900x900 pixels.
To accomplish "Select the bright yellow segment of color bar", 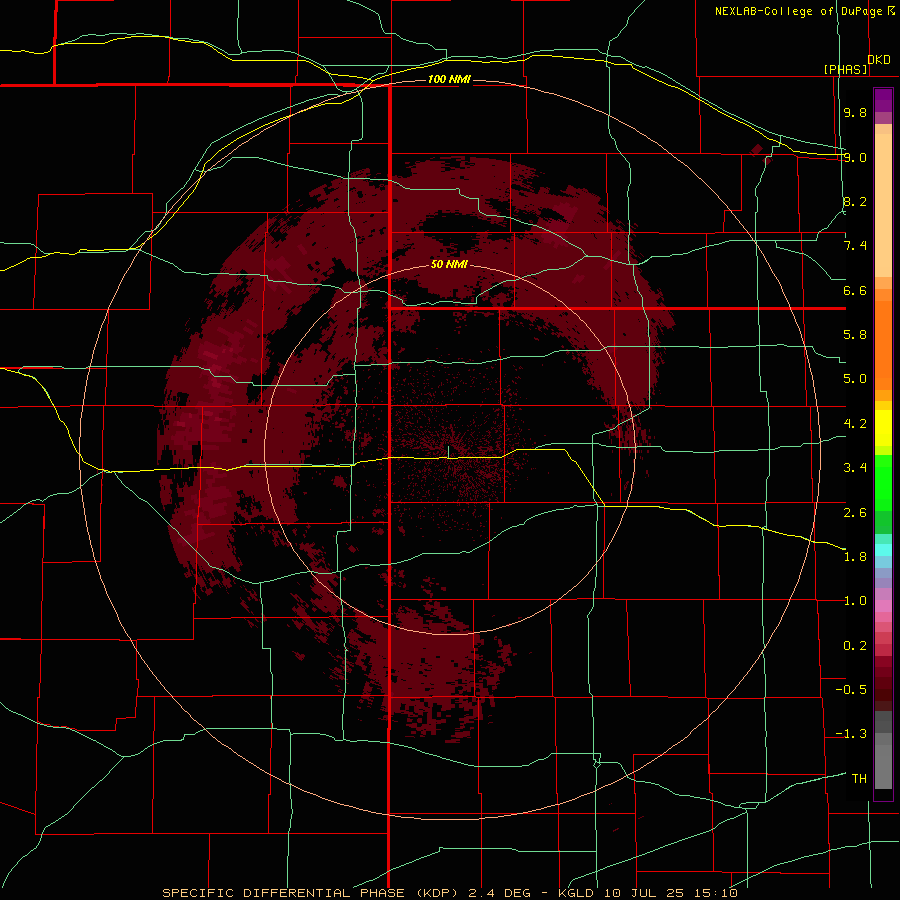I will pos(883,428).
